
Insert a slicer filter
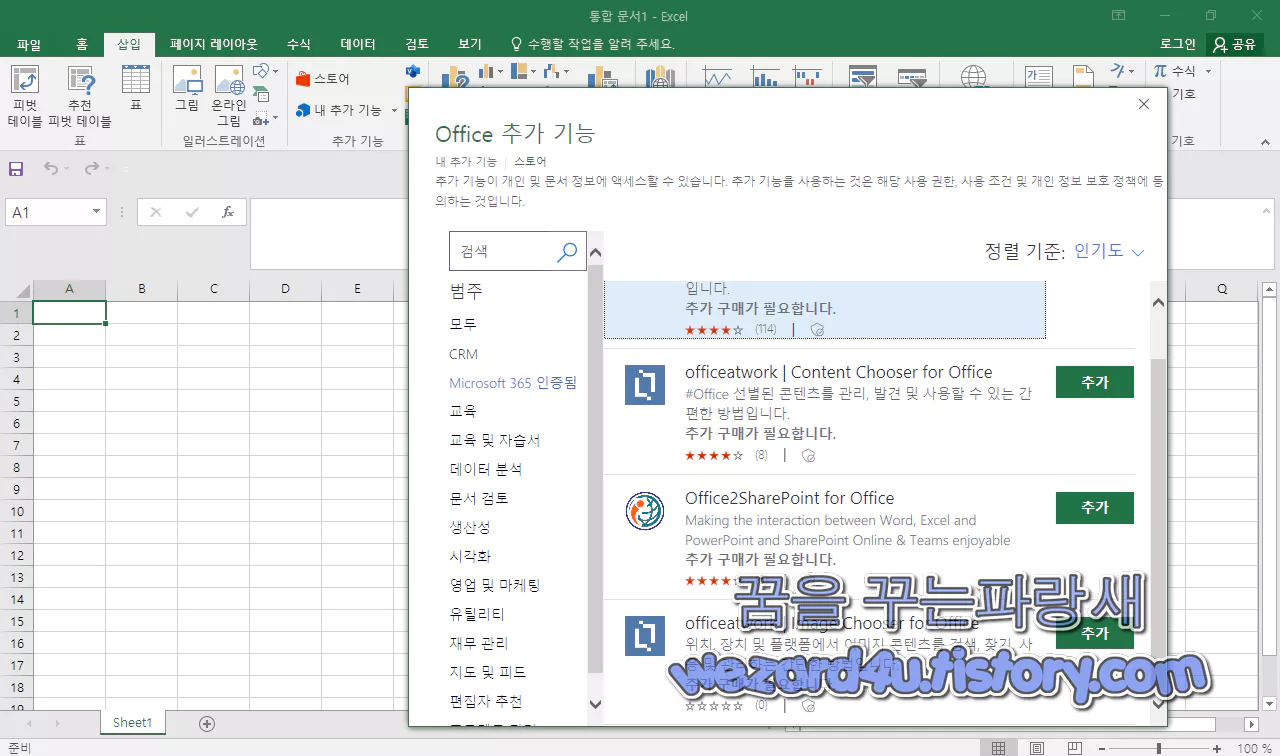(x=862, y=76)
